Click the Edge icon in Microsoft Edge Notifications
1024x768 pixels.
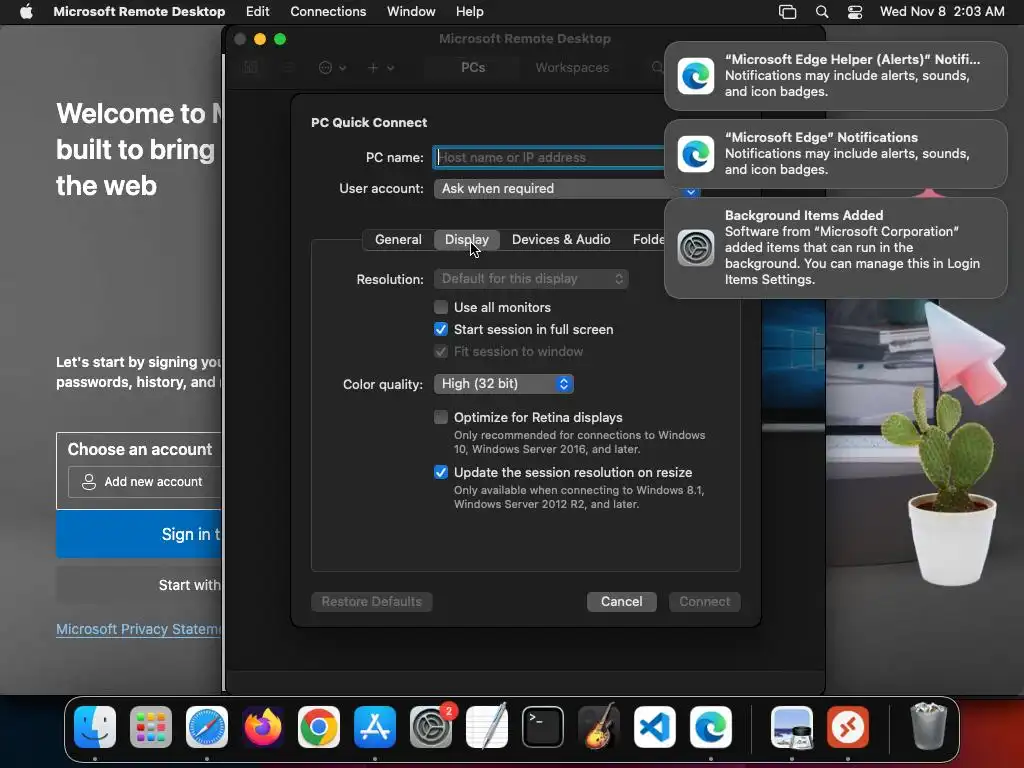[696, 153]
